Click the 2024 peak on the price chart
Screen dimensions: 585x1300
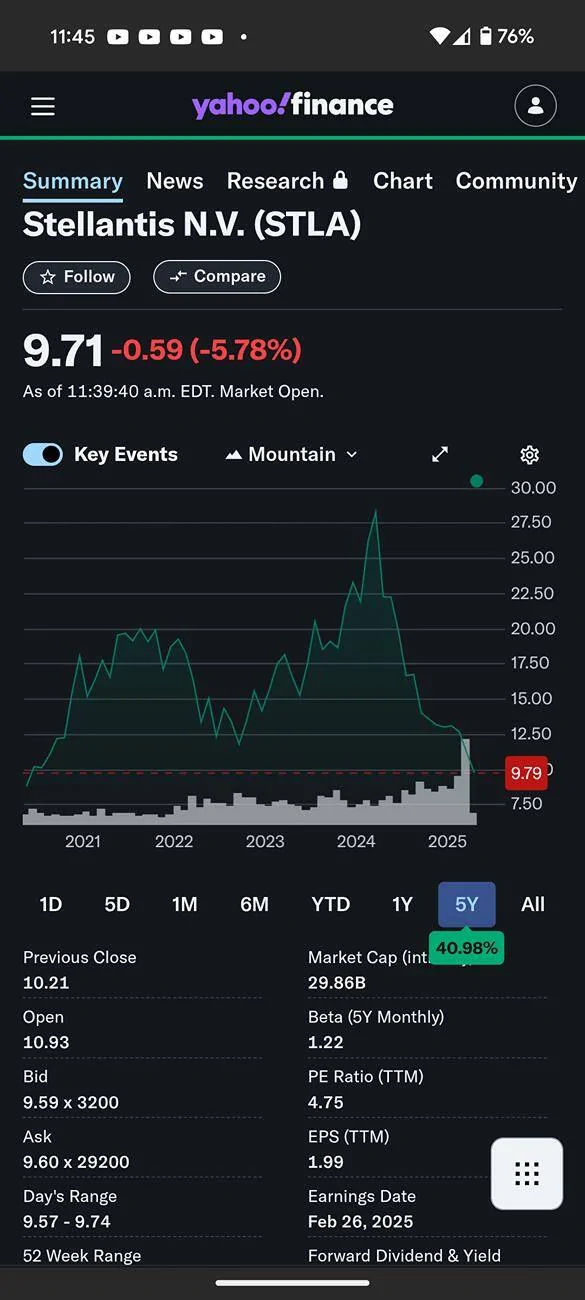point(375,512)
